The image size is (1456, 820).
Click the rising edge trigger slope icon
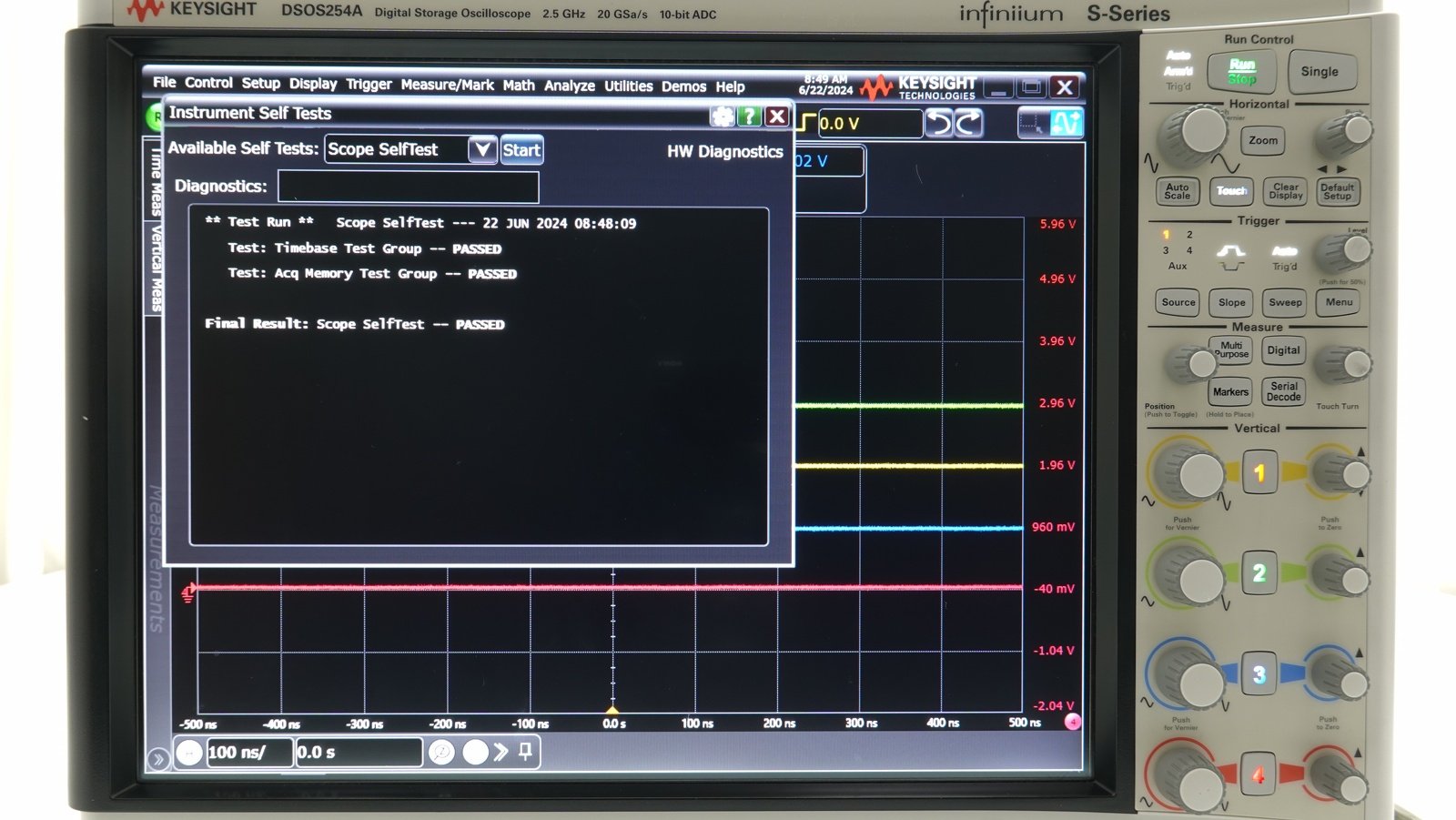point(806,123)
